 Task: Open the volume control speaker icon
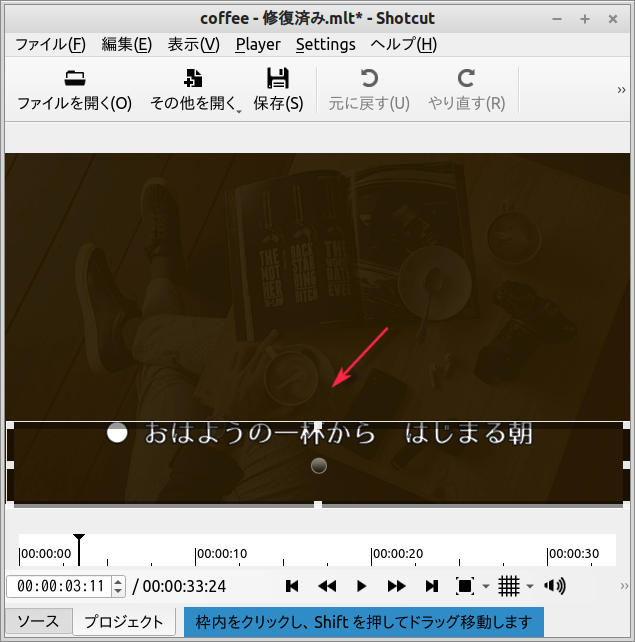coord(555,586)
